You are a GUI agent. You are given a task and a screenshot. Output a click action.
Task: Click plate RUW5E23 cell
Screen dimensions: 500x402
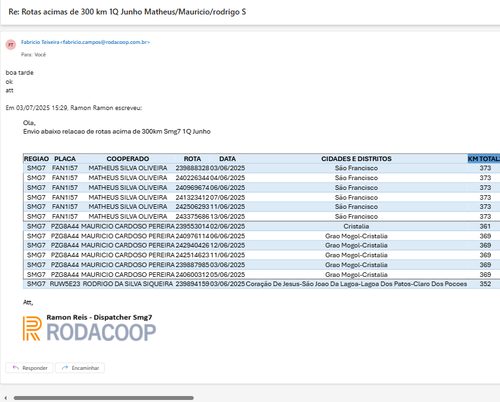click(x=65, y=284)
